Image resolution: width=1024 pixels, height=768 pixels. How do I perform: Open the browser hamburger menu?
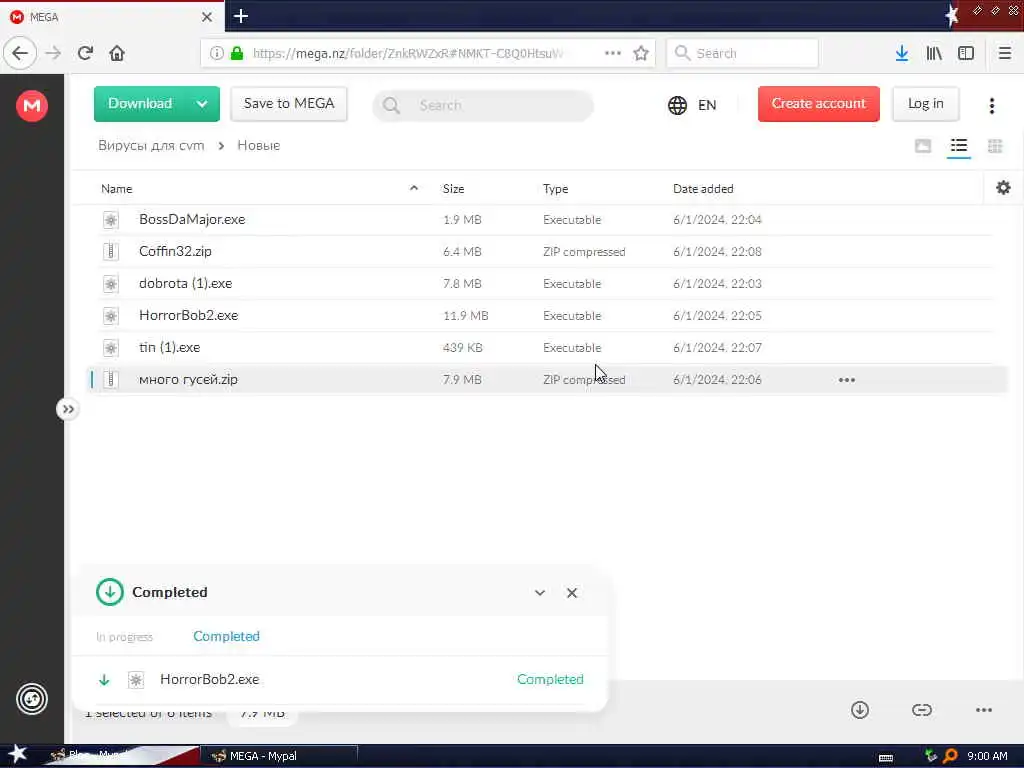click(1005, 53)
